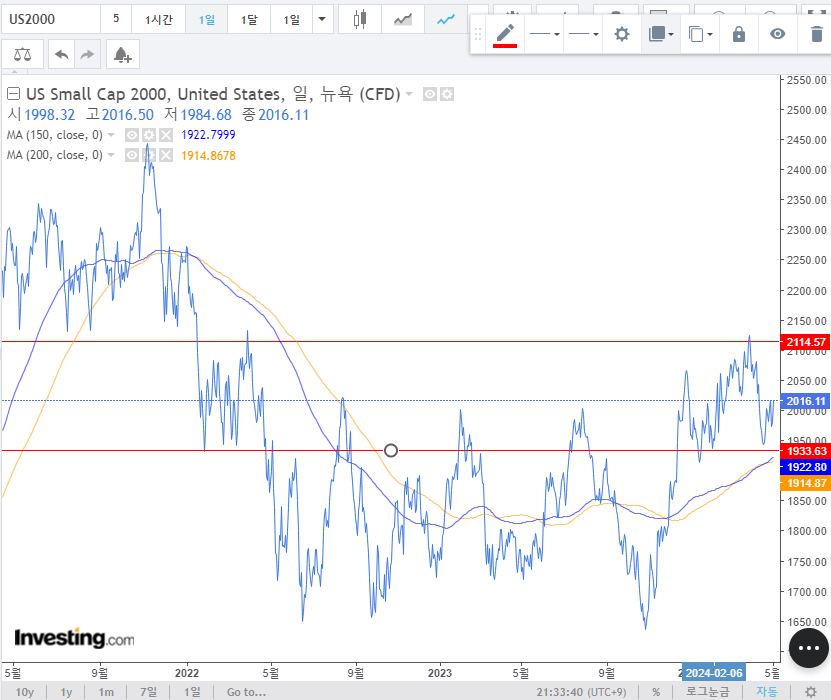Open MA 200 indicator dropdown arrow
The width and height of the screenshot is (831, 700).
[x=111, y=155]
